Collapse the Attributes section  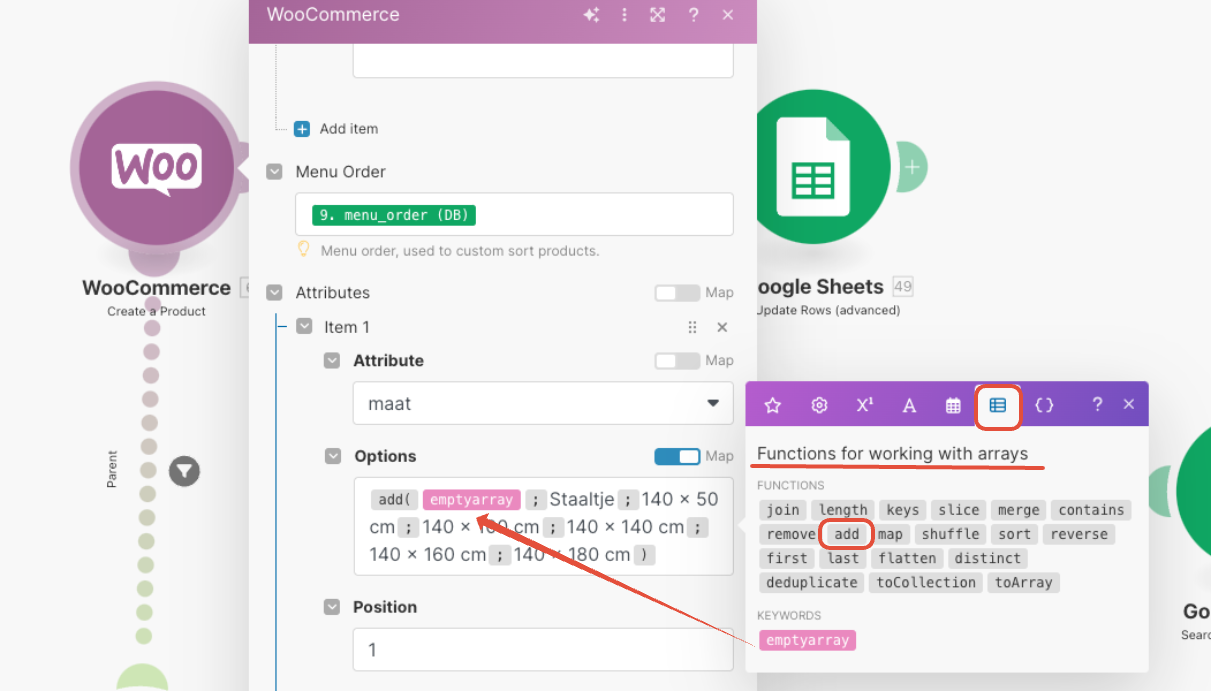(x=275, y=293)
